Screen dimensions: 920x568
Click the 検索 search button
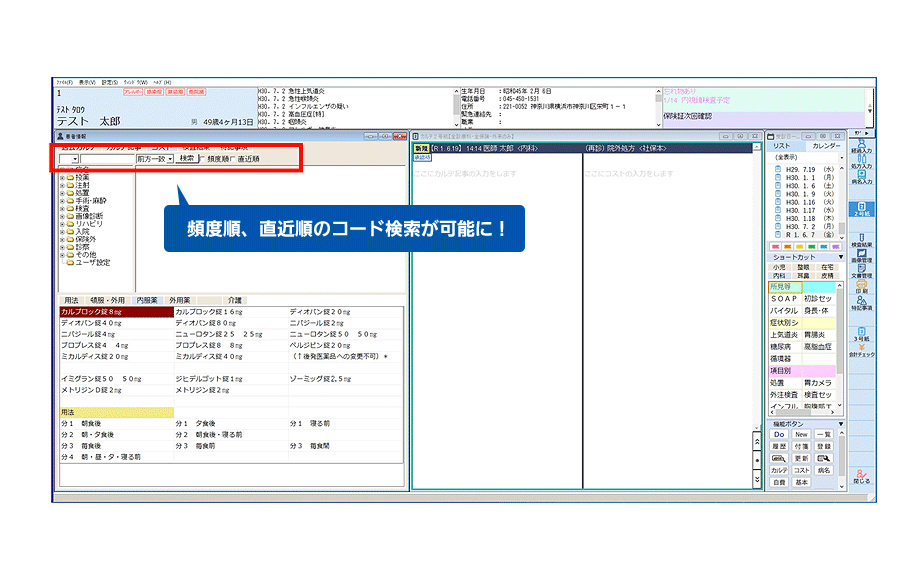(187, 158)
